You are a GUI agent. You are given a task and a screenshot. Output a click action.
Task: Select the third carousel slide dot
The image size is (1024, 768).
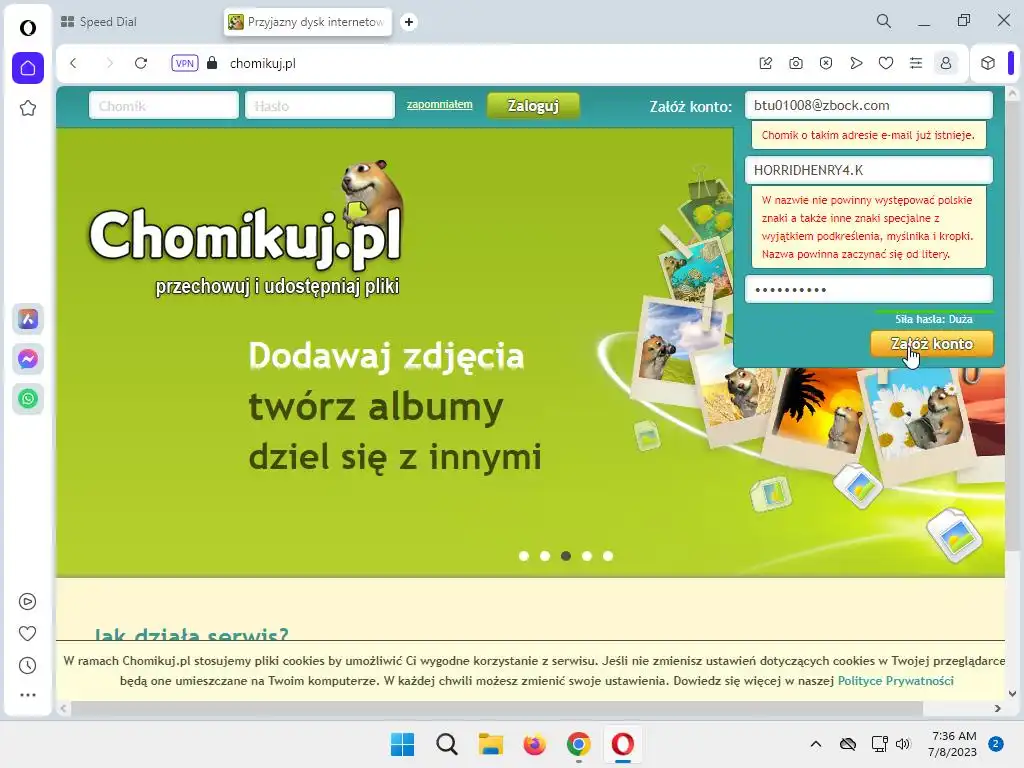[566, 556]
